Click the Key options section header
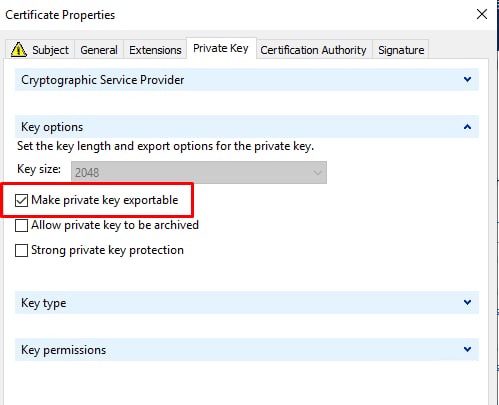This screenshot has width=499, height=405. [x=247, y=127]
